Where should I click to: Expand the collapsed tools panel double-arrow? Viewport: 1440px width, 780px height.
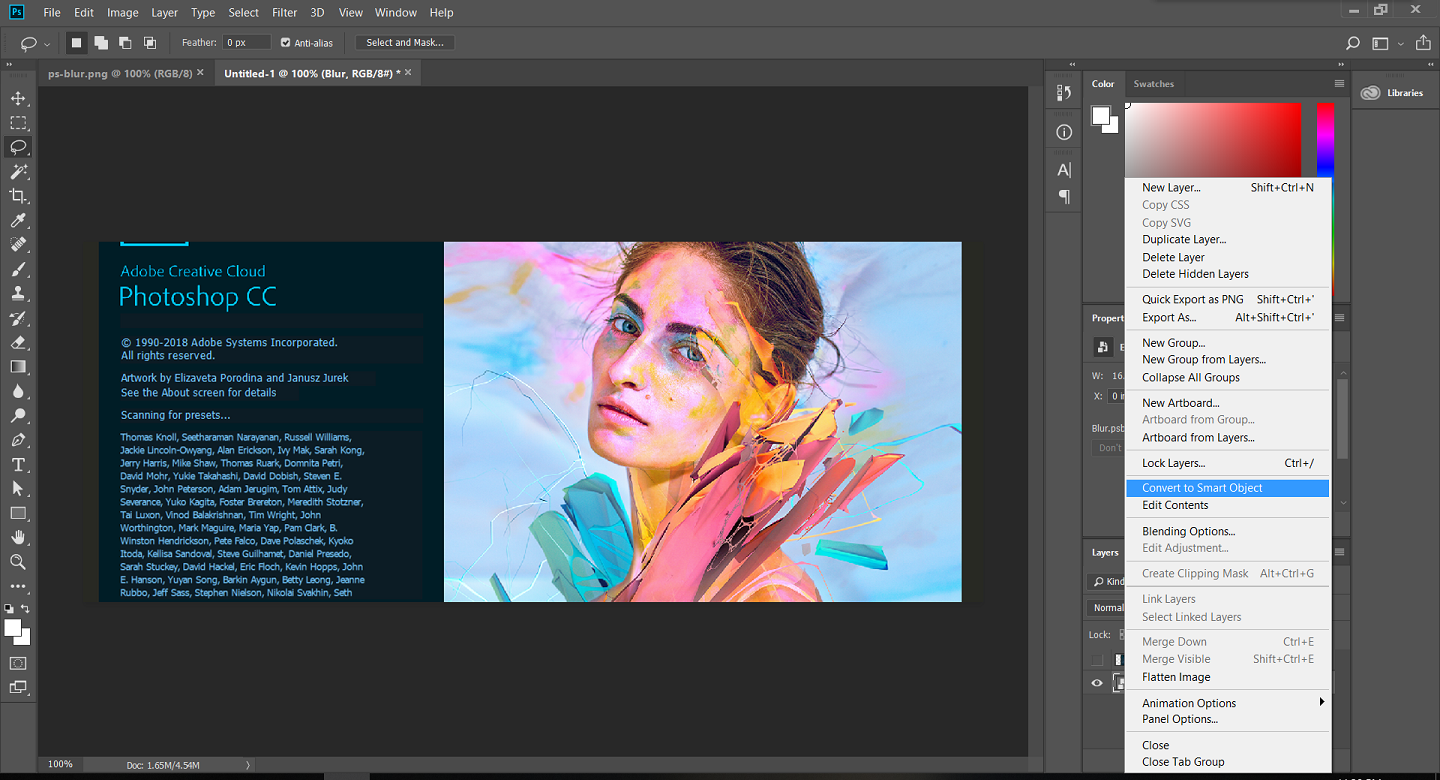pyautogui.click(x=10, y=64)
